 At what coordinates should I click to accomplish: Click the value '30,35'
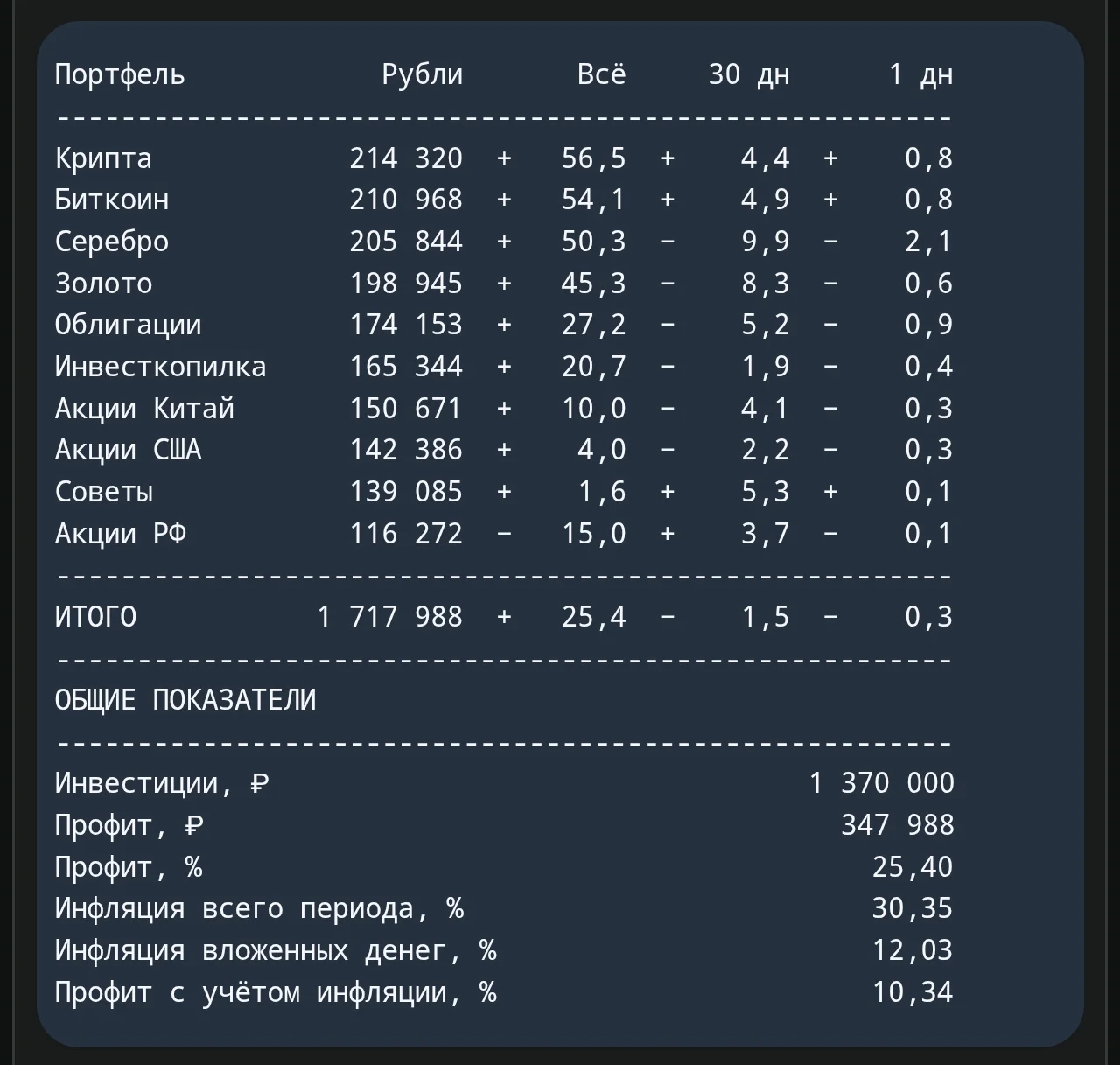tap(913, 908)
